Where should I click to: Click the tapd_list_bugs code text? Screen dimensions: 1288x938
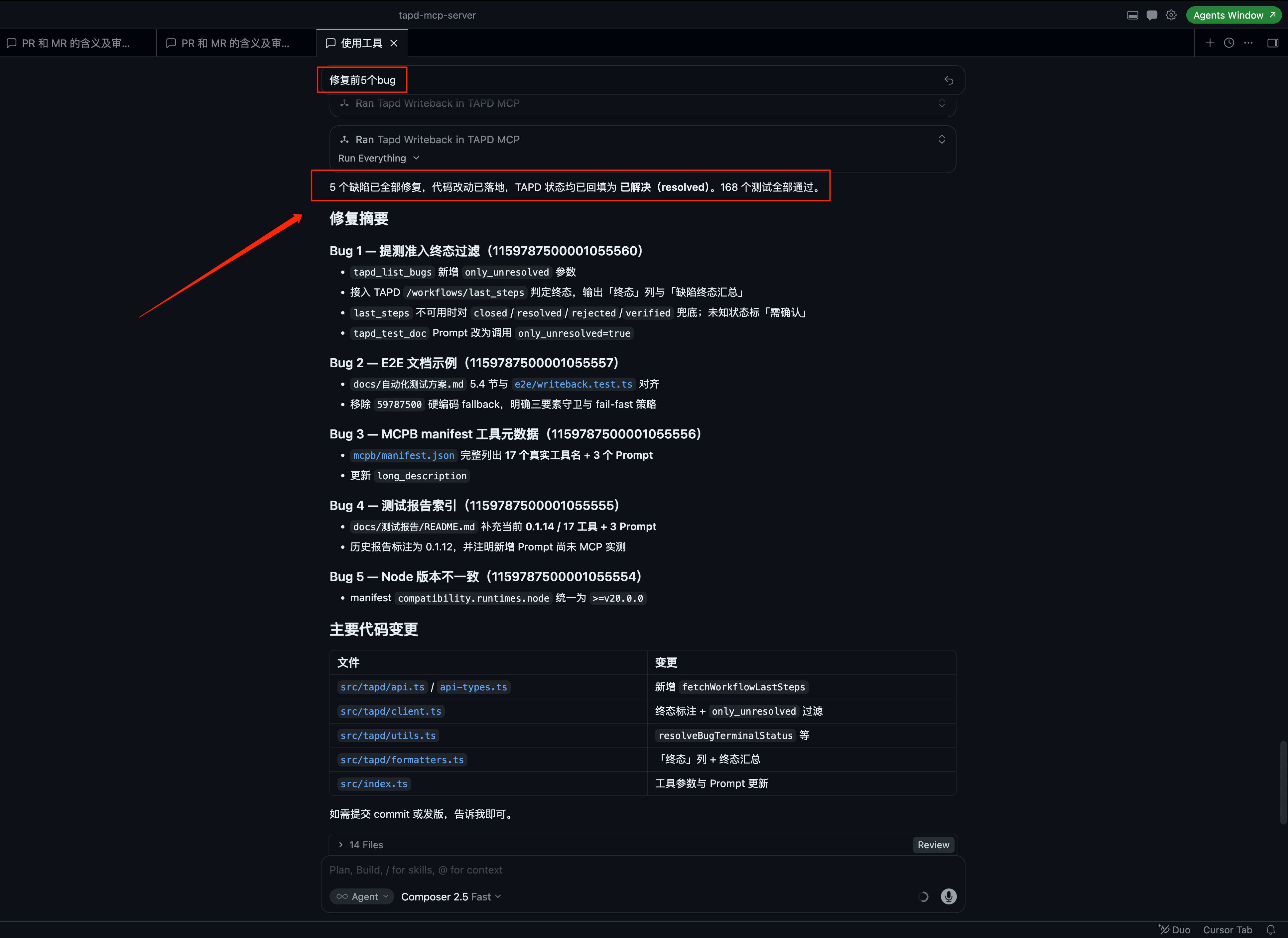click(x=392, y=273)
